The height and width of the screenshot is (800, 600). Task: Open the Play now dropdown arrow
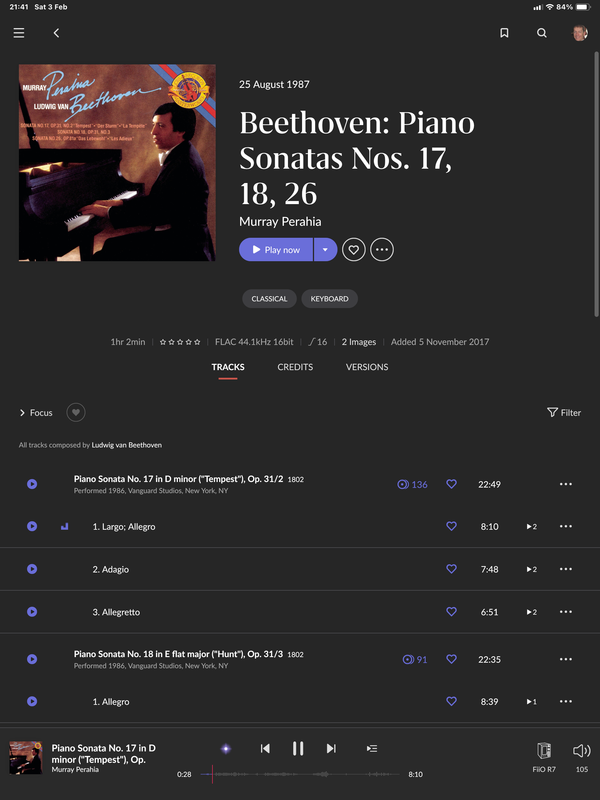(326, 249)
